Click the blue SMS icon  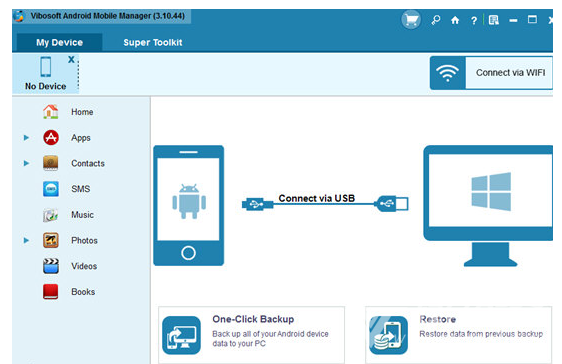click(51, 189)
